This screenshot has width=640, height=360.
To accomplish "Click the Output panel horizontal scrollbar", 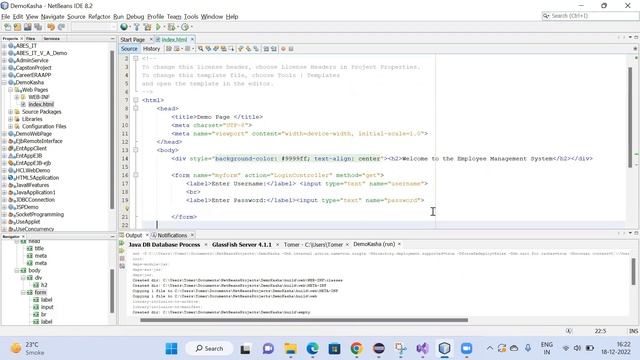I will point(304,320).
